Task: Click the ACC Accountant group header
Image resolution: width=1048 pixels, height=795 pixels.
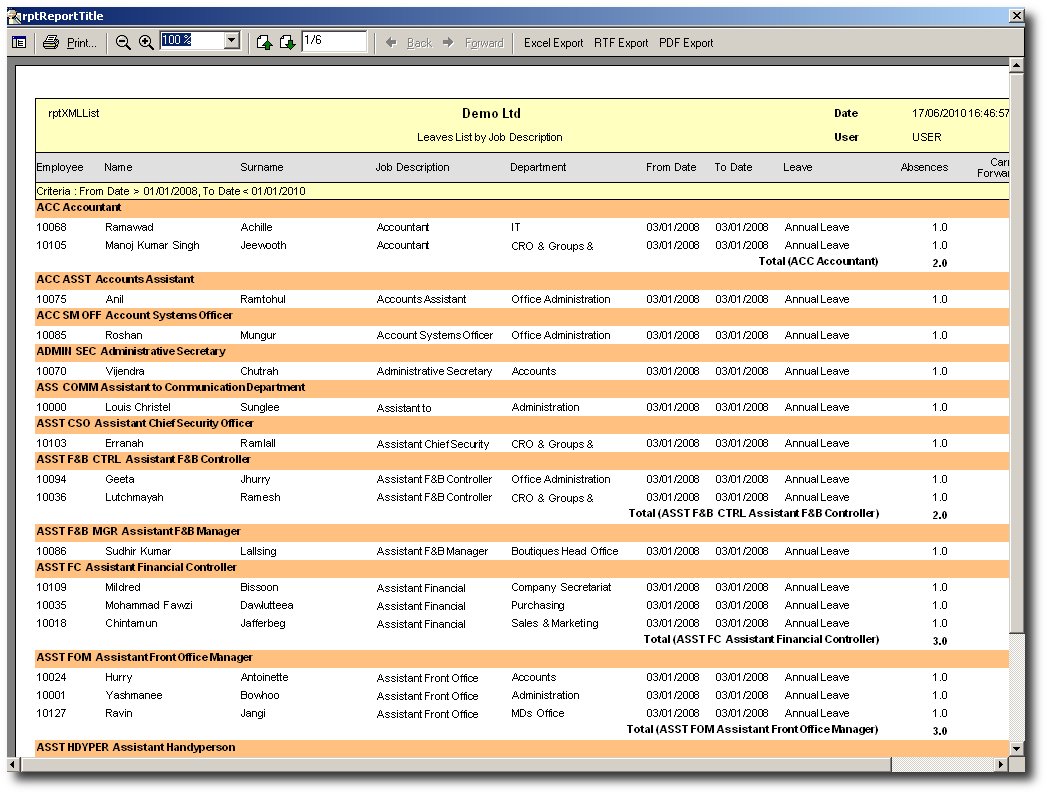Action: click(x=79, y=208)
